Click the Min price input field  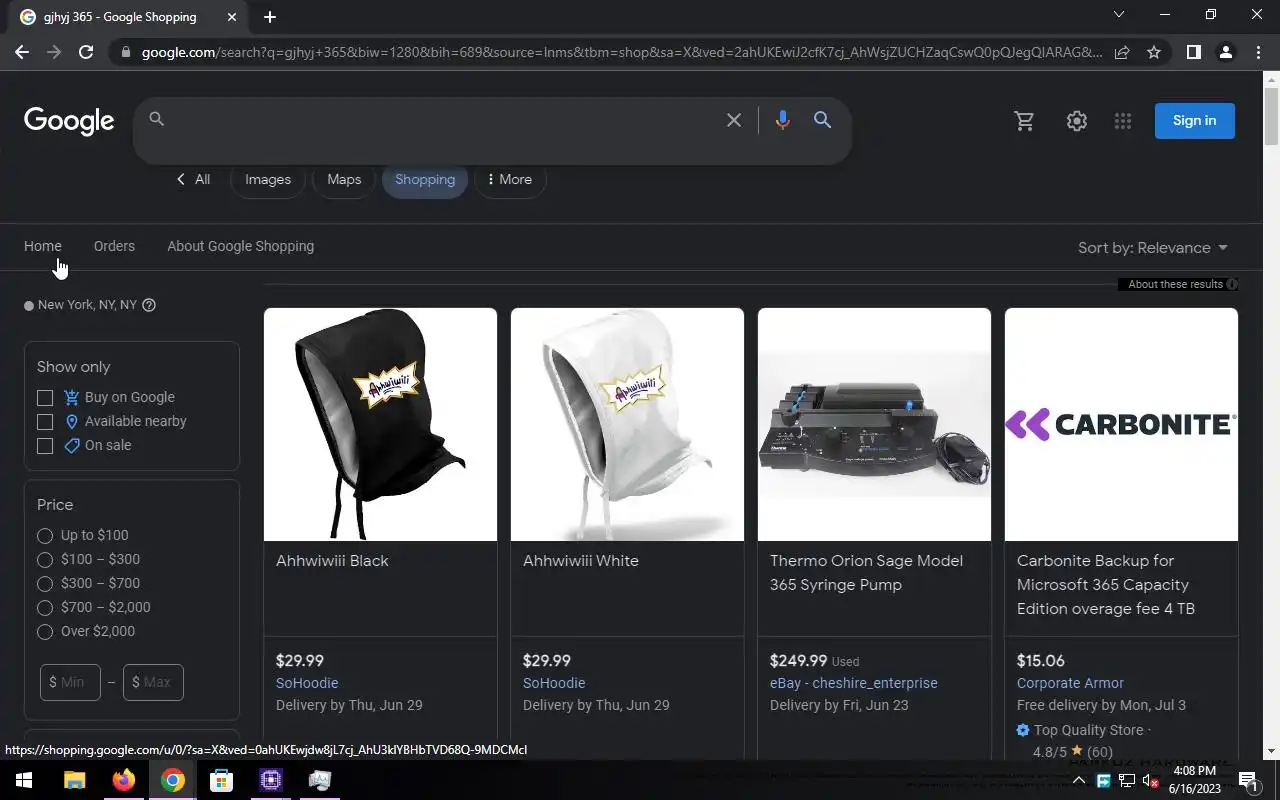coord(70,682)
